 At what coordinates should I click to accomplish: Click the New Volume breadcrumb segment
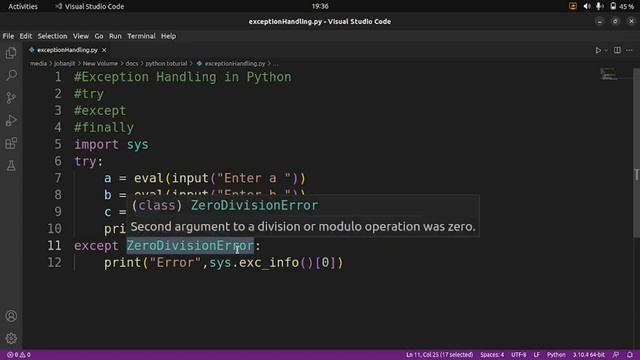point(100,64)
